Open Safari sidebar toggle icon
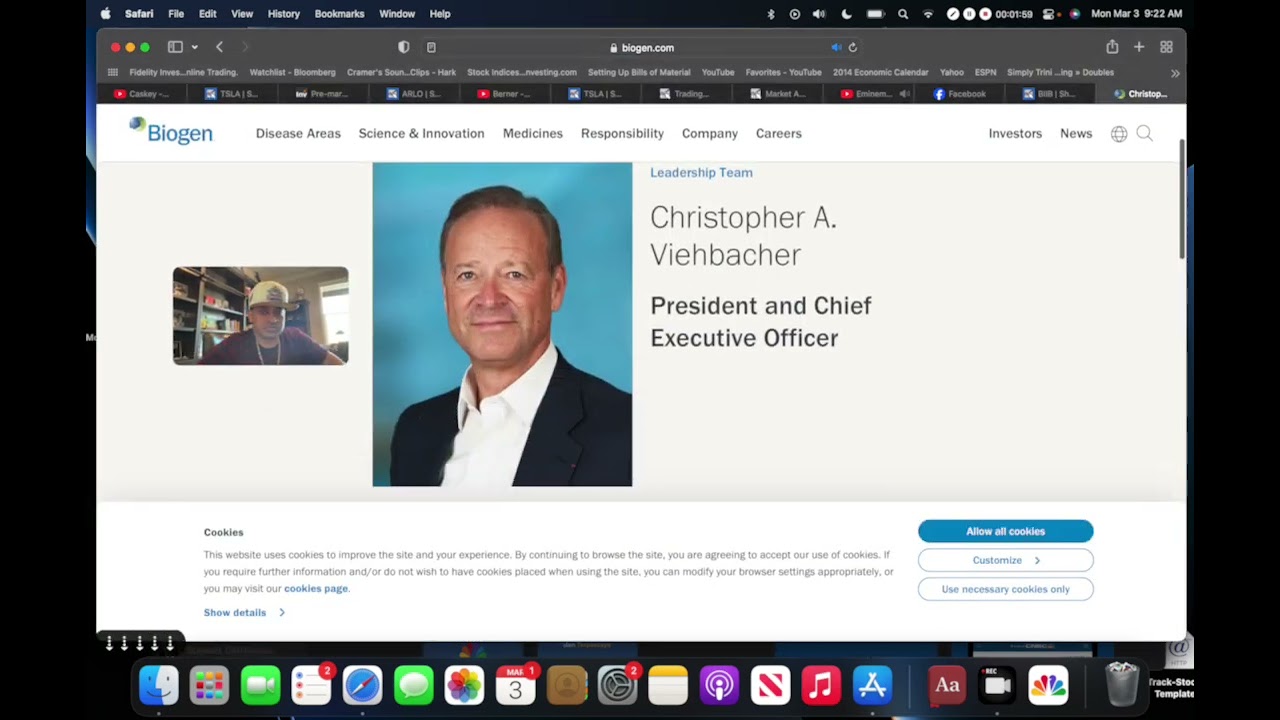Image resolution: width=1280 pixels, height=720 pixels. (175, 47)
